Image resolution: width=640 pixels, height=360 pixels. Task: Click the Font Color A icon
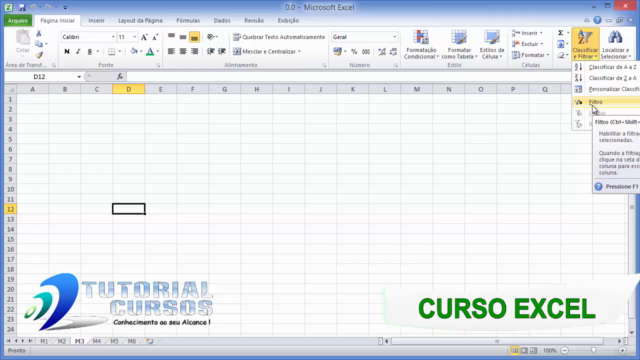(150, 51)
